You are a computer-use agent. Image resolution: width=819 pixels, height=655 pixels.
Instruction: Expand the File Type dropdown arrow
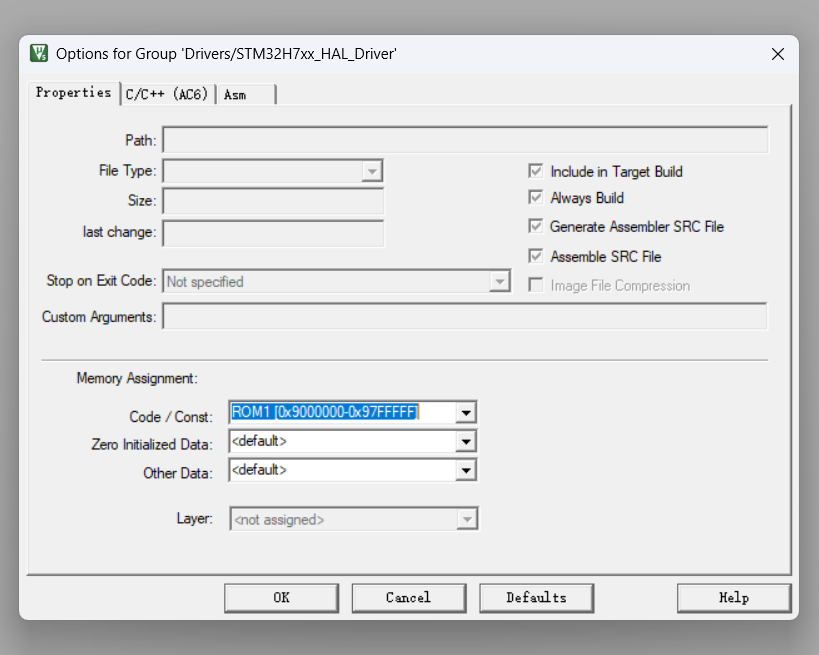(x=372, y=171)
